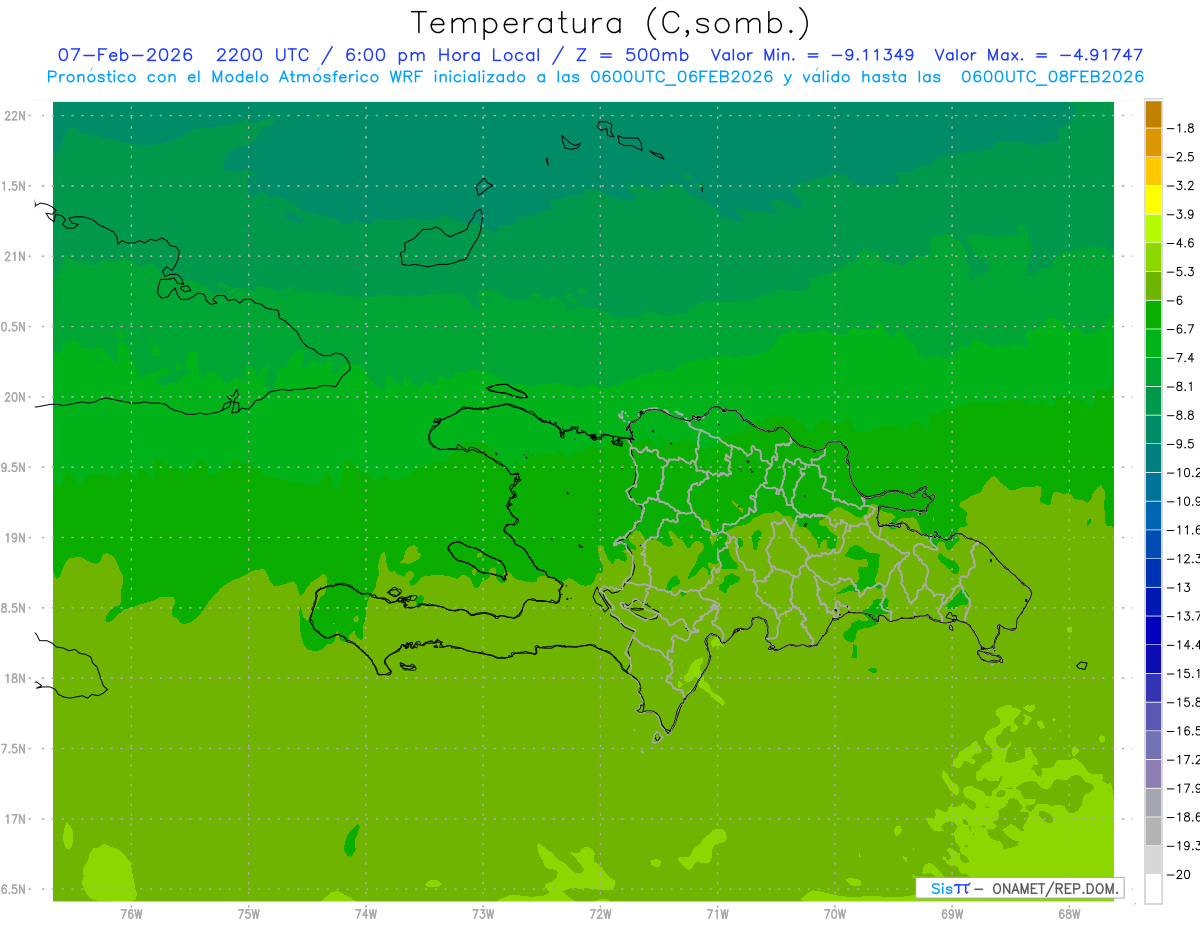The height and width of the screenshot is (927, 1200).
Task: Click the "74W" longitude label
Action: [x=366, y=914]
